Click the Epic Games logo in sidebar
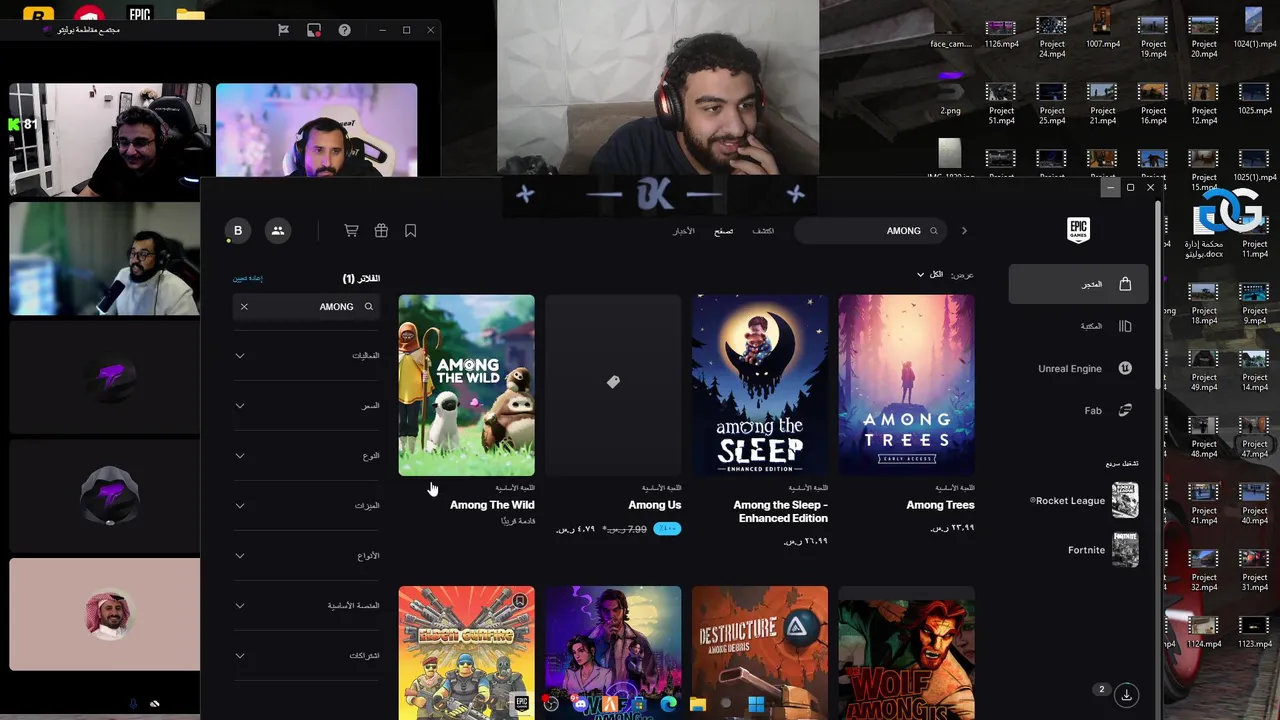The height and width of the screenshot is (720, 1280). (1078, 230)
